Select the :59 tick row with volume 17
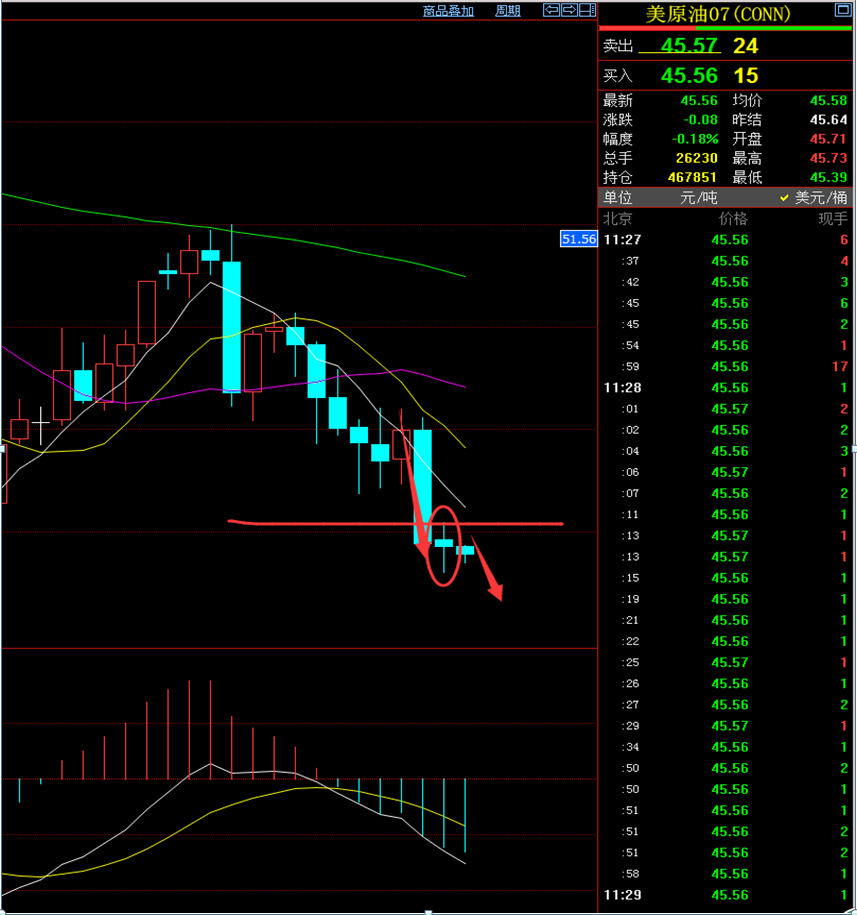 [725, 366]
